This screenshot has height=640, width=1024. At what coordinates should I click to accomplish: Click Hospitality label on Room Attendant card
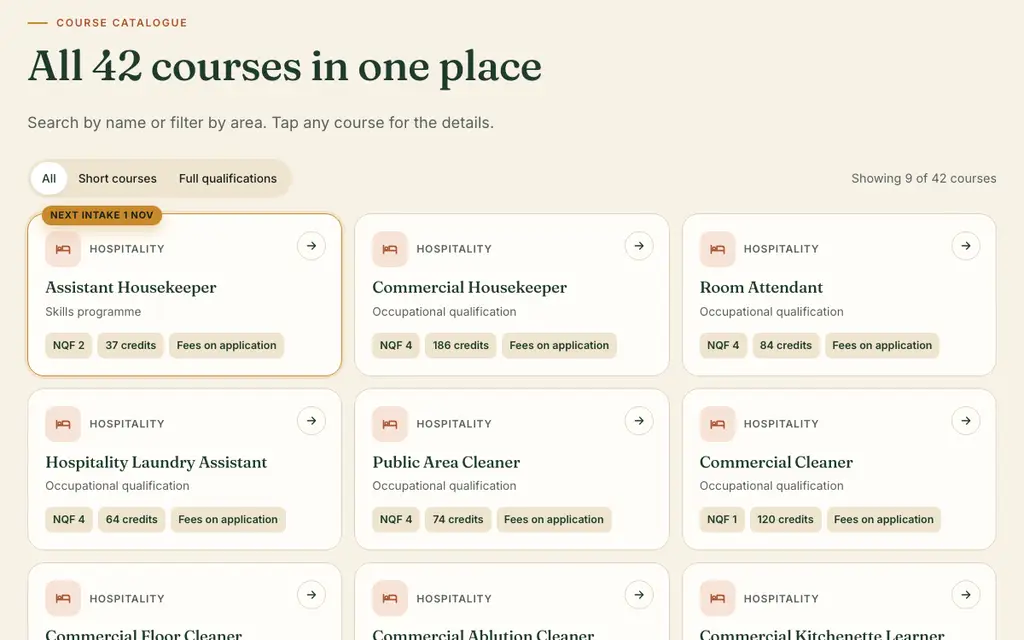pyautogui.click(x=781, y=249)
